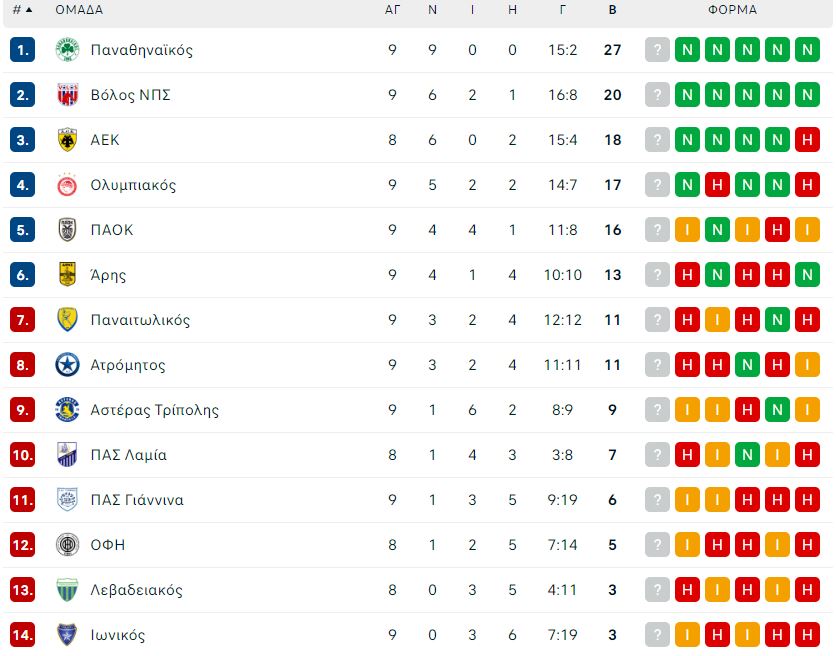Sort standings by the Β points header
Viewport: 836px width, 656px height.
pos(613,10)
